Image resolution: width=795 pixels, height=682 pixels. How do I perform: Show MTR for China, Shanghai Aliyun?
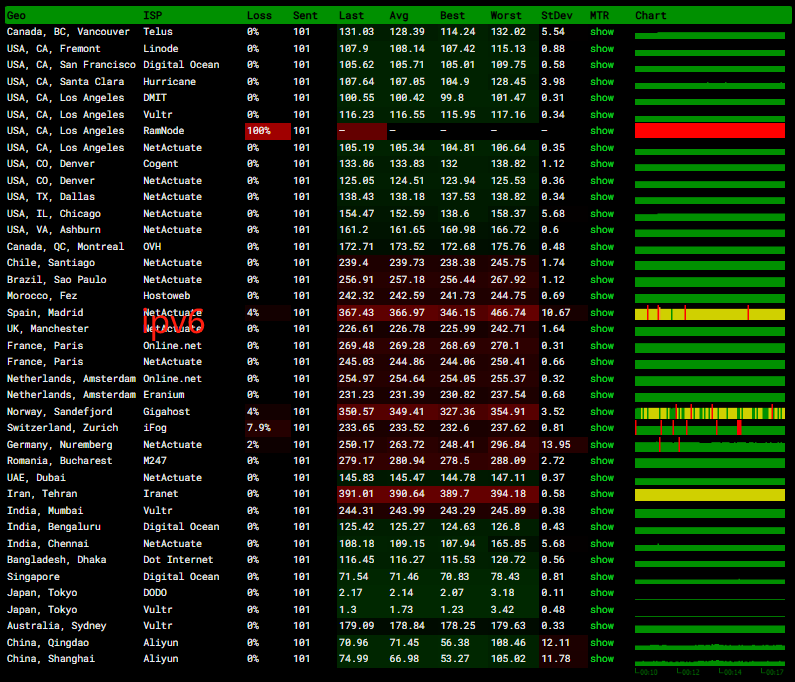pos(602,659)
